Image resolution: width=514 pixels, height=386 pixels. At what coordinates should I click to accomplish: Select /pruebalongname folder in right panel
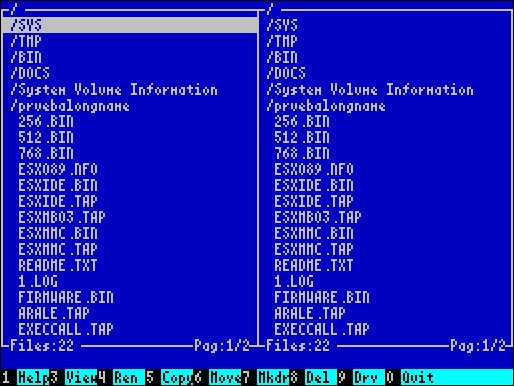click(x=326, y=105)
